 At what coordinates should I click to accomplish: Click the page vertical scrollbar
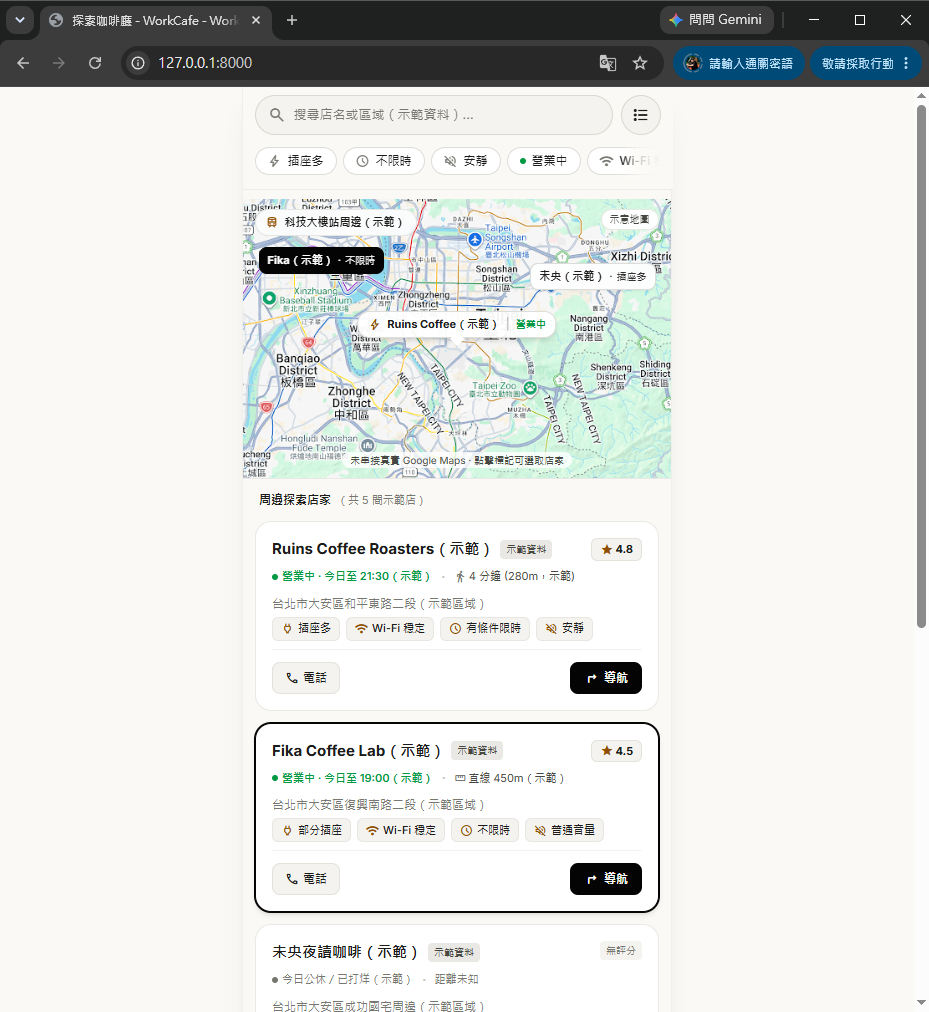click(921, 365)
